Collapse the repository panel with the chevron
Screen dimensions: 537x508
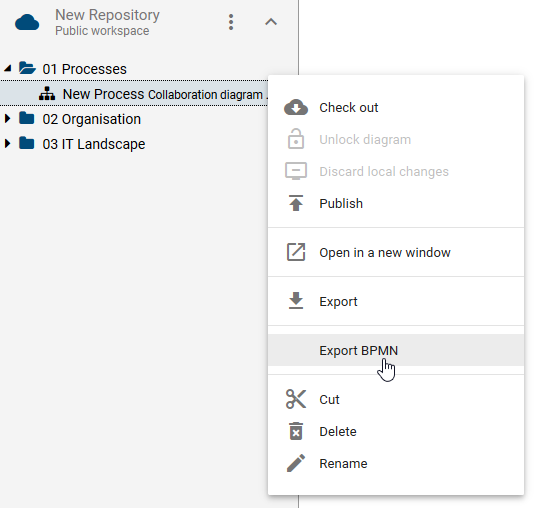click(x=271, y=22)
